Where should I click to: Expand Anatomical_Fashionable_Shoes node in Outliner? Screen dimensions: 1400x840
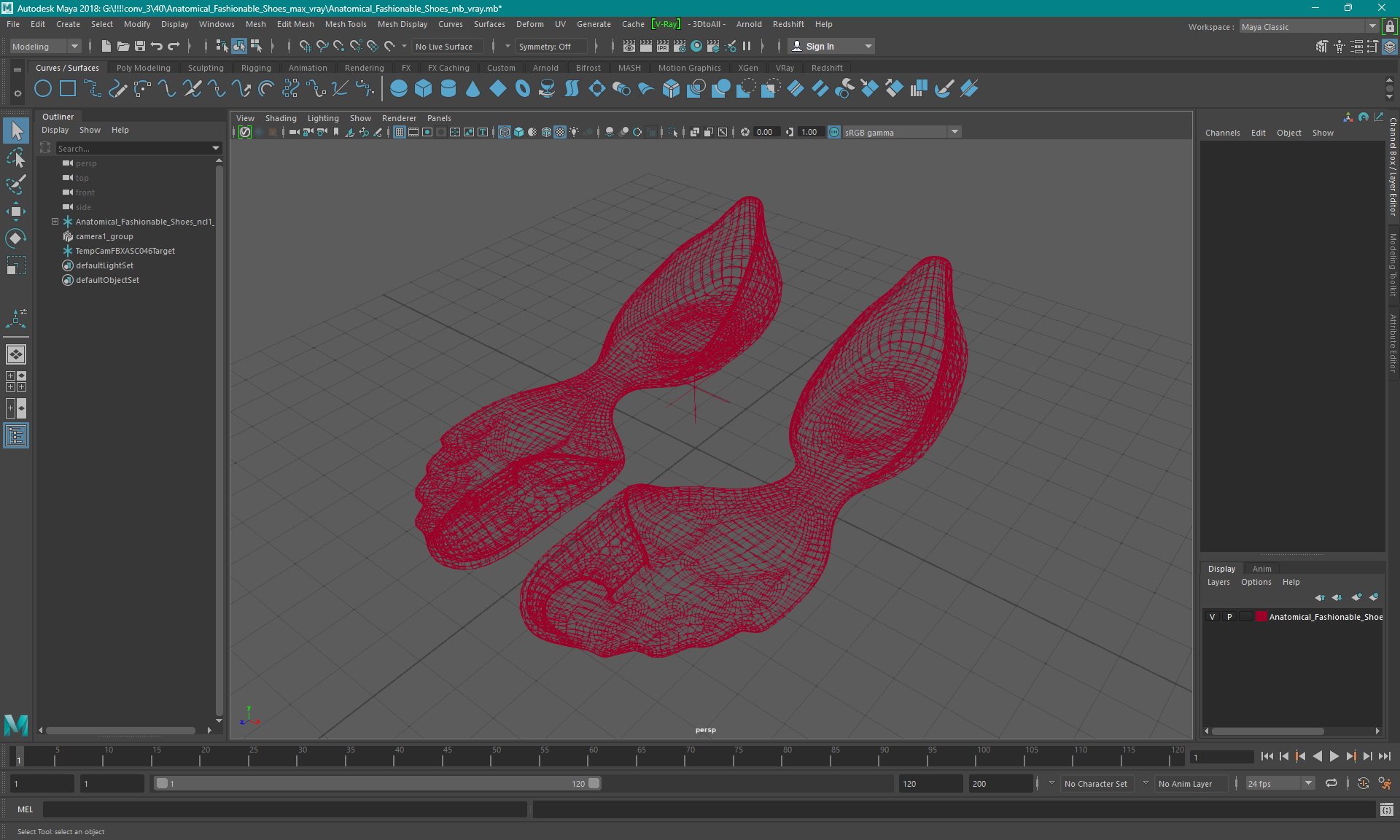click(x=55, y=221)
